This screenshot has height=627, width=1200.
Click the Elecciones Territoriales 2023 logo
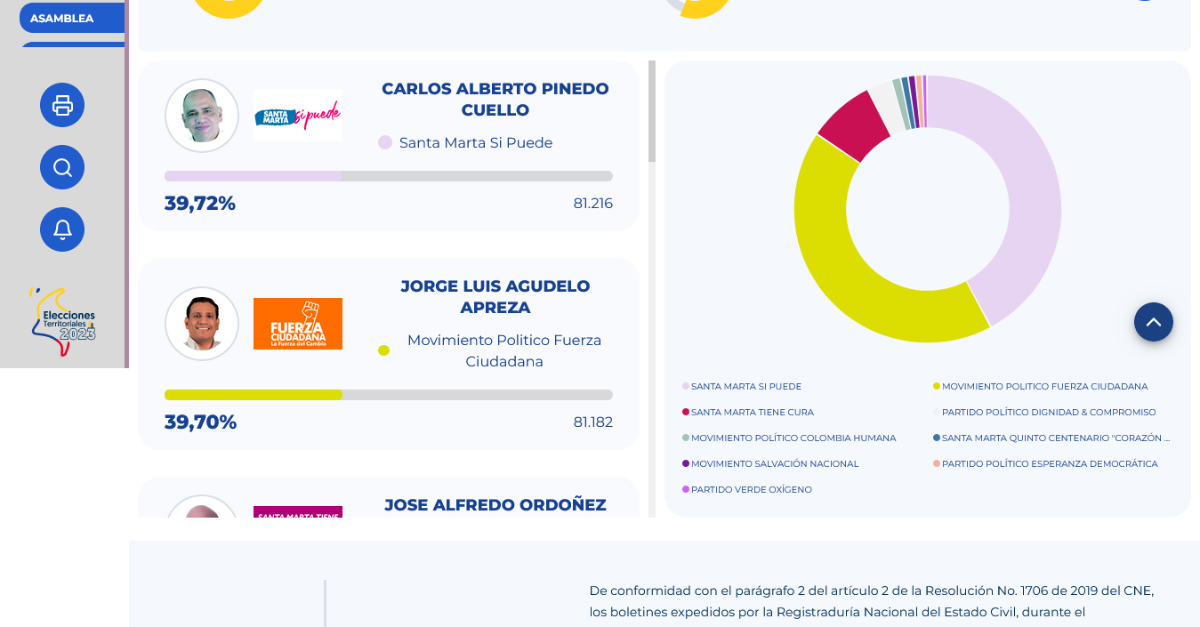(63, 322)
